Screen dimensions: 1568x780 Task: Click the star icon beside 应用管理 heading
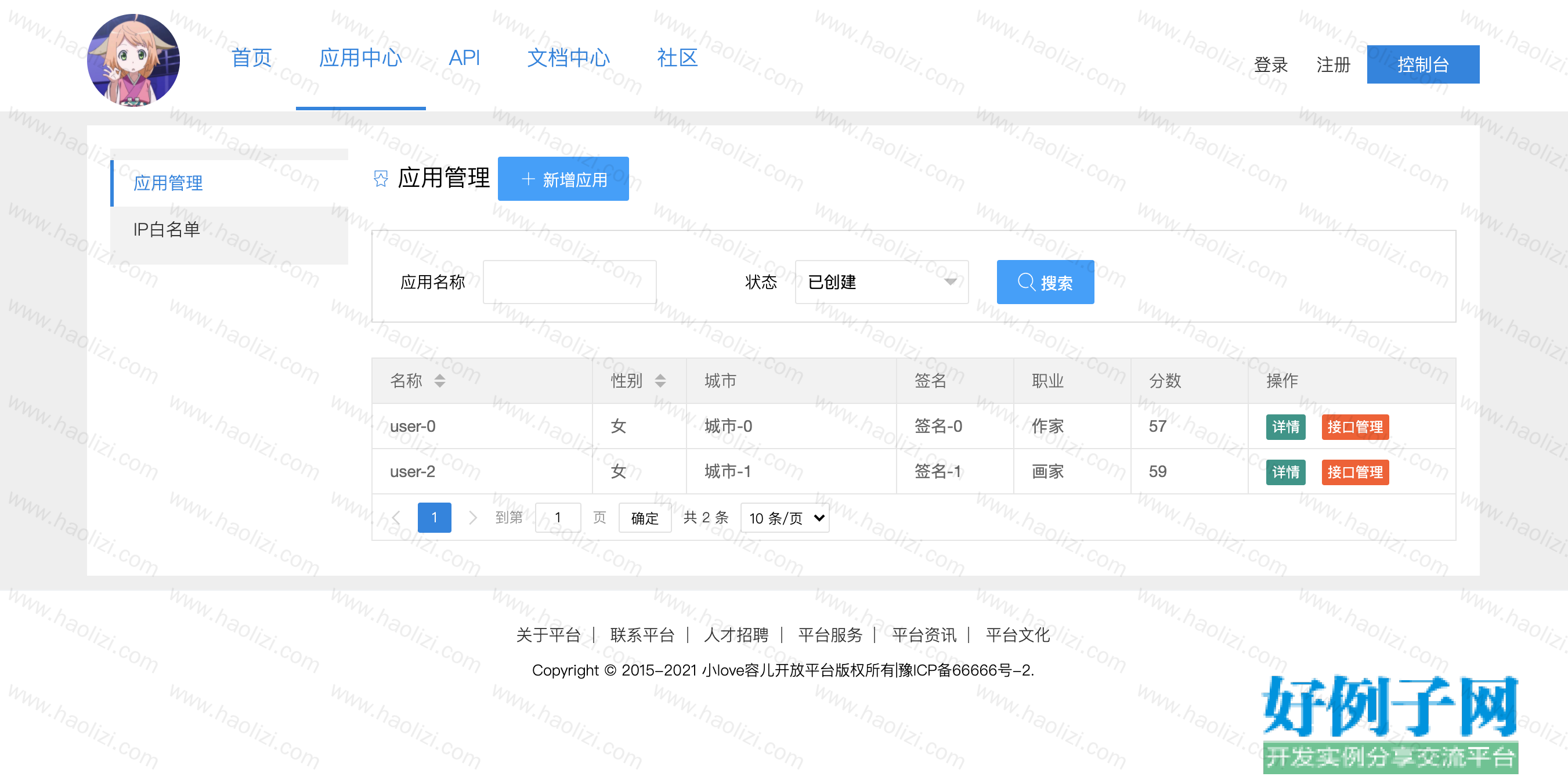(381, 178)
